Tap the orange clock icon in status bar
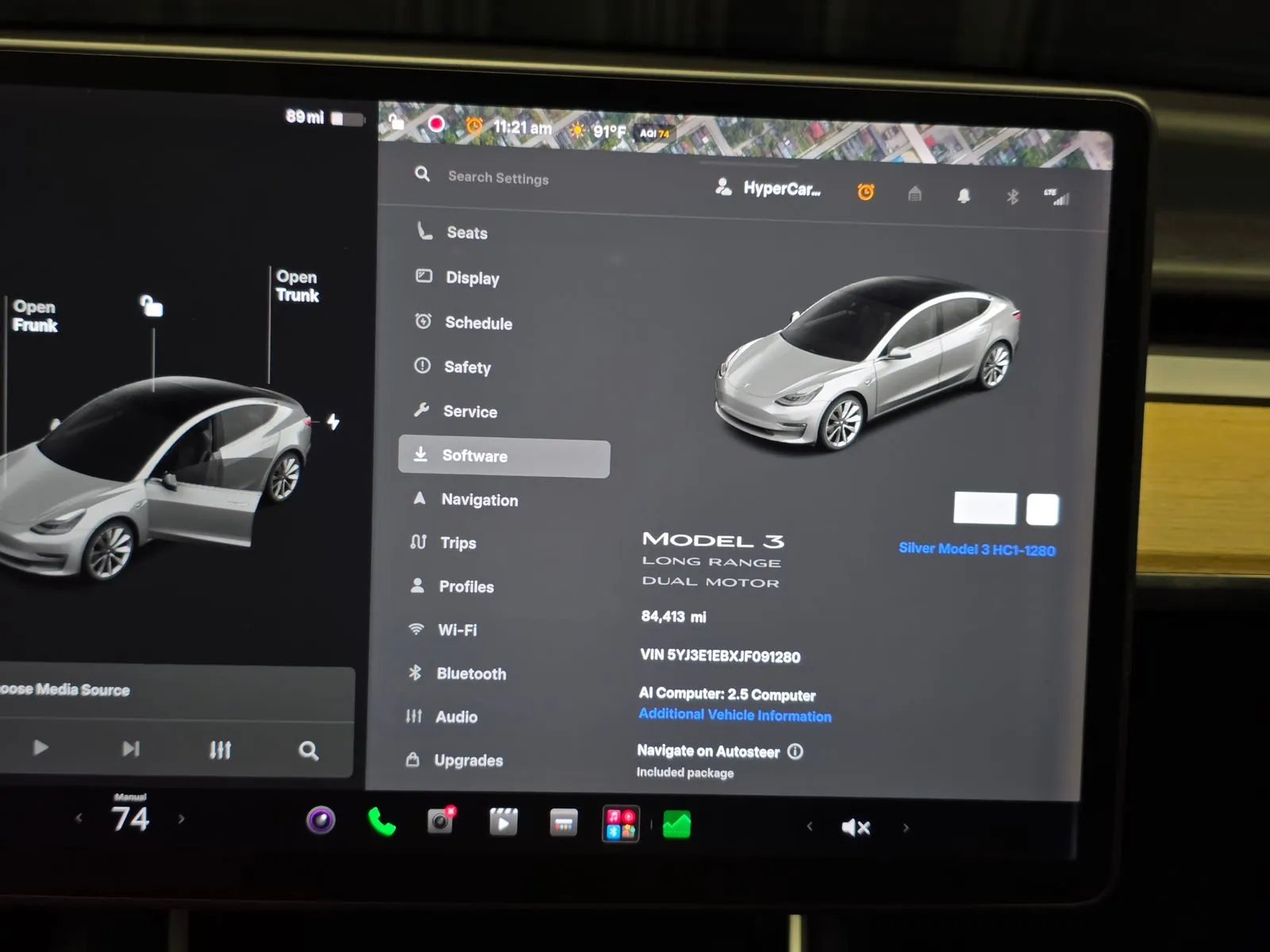Image resolution: width=1270 pixels, height=952 pixels. click(x=475, y=125)
